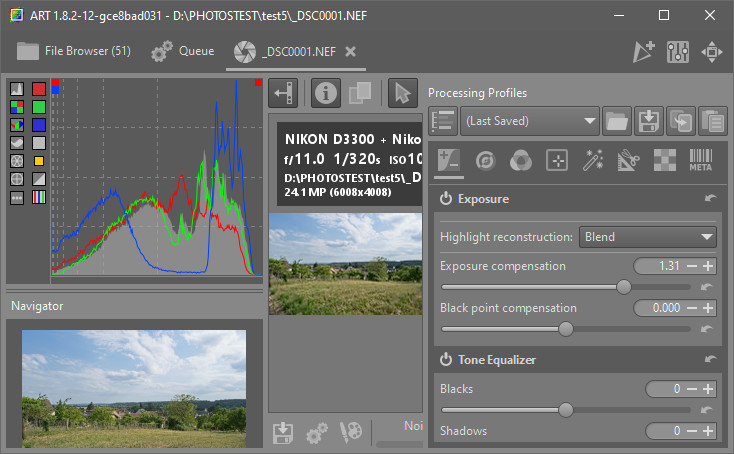The height and width of the screenshot is (454, 734).
Task: Save current processing profile
Action: [649, 121]
